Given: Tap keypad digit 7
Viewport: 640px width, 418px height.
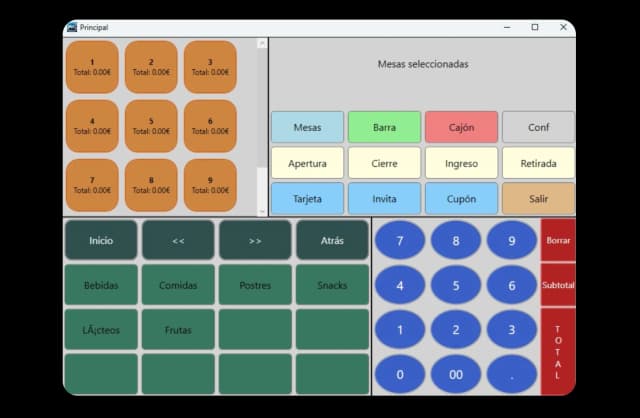Looking at the screenshot, I should (400, 240).
